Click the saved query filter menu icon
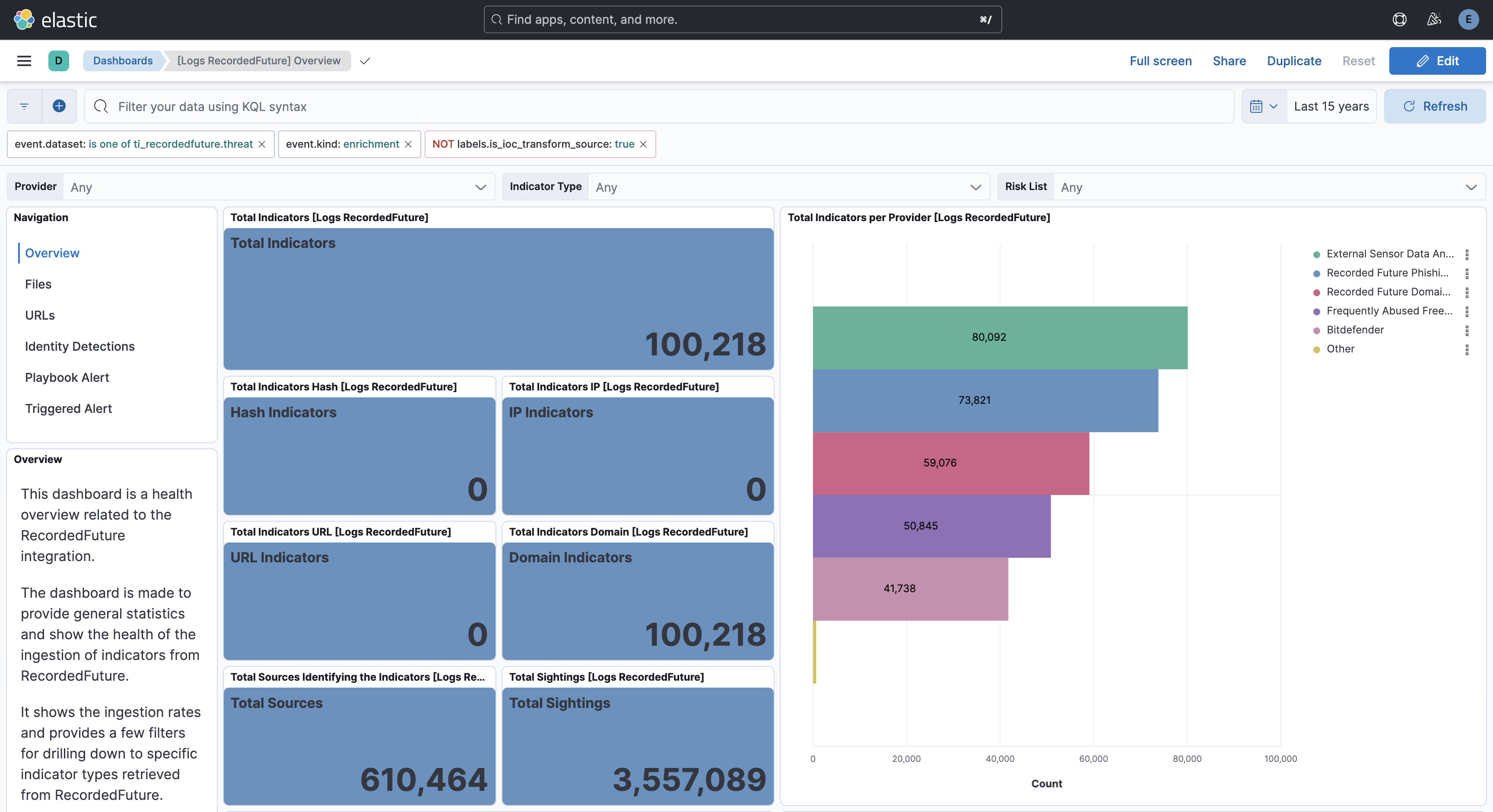Screen dimensions: 1493x812 click(24, 106)
